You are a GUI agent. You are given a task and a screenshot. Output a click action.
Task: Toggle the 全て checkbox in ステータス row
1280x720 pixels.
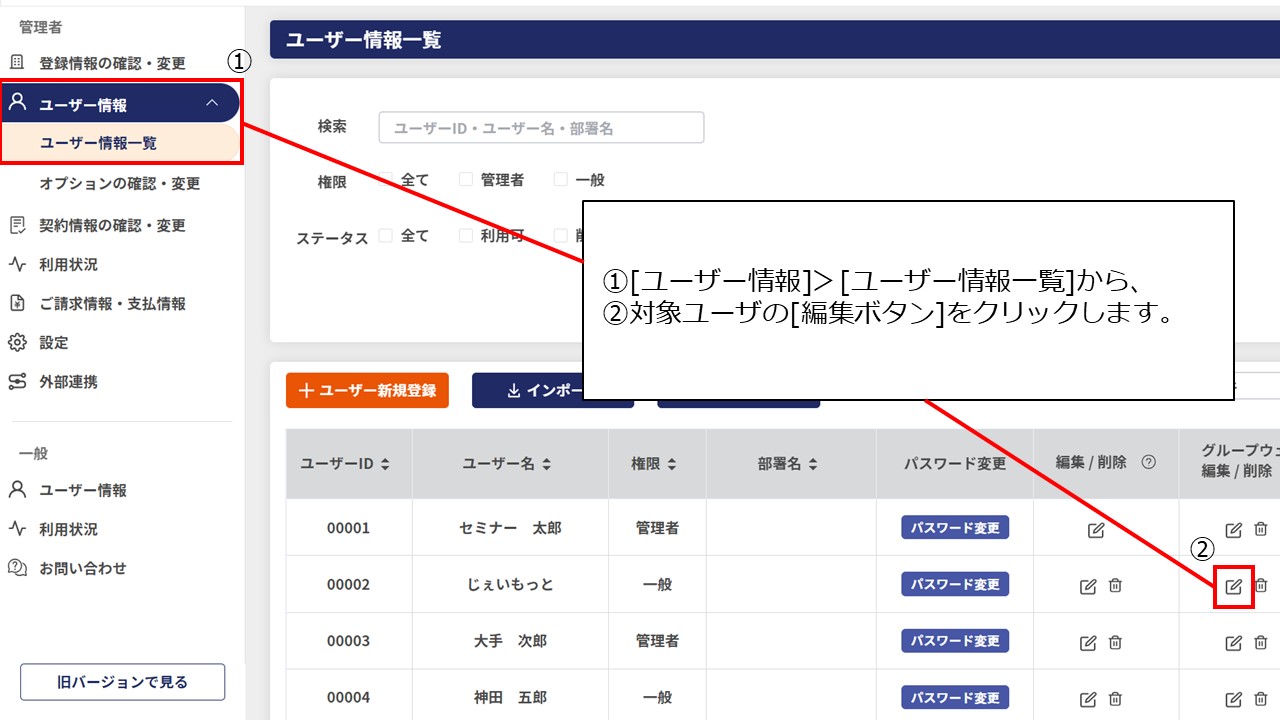coord(386,236)
